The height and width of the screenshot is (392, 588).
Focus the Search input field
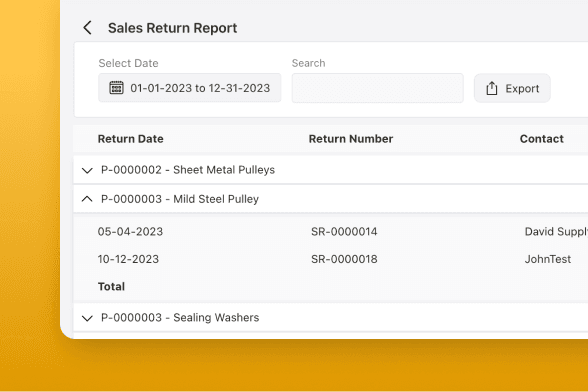pyautogui.click(x=378, y=88)
